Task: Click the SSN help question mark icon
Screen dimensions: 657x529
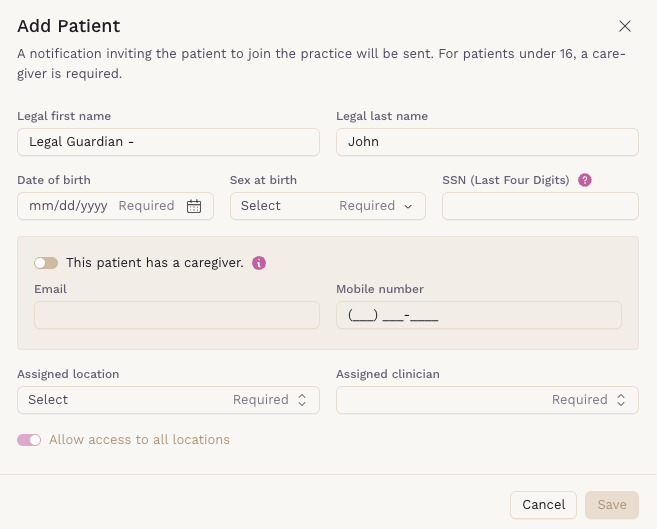Action: (x=585, y=180)
